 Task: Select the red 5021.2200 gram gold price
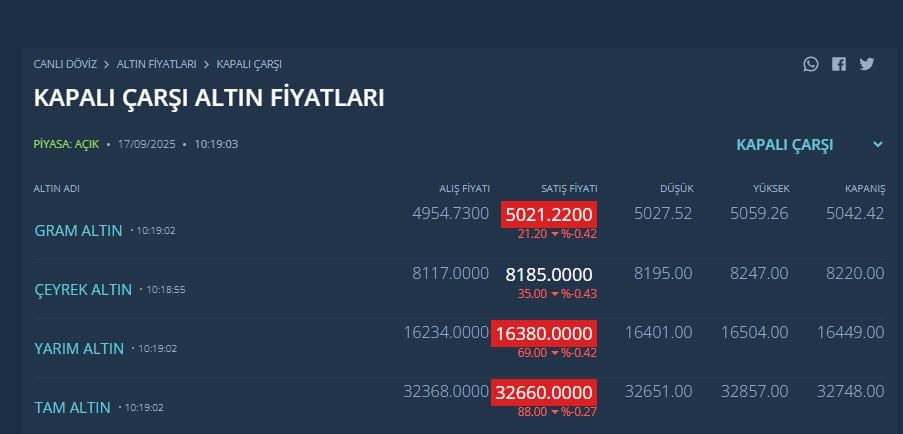tap(549, 215)
